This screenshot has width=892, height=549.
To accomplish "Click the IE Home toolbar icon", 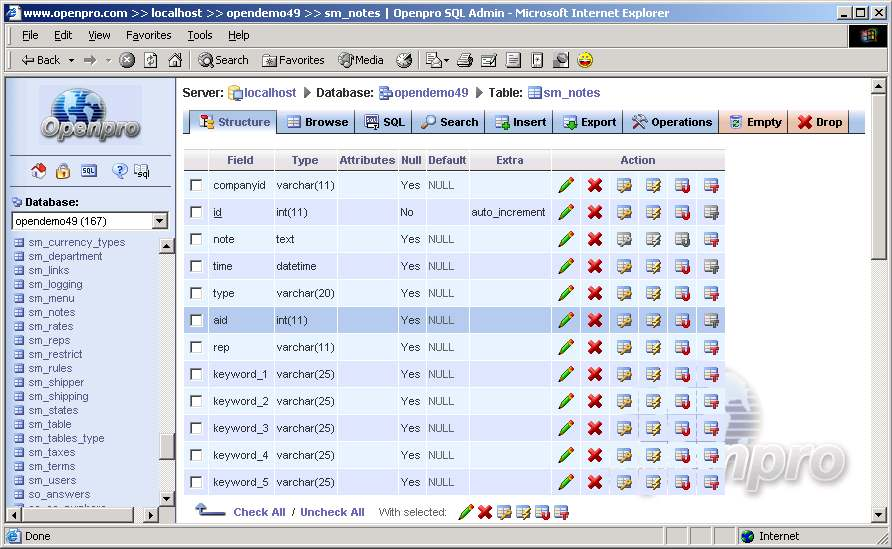I will (x=175, y=60).
